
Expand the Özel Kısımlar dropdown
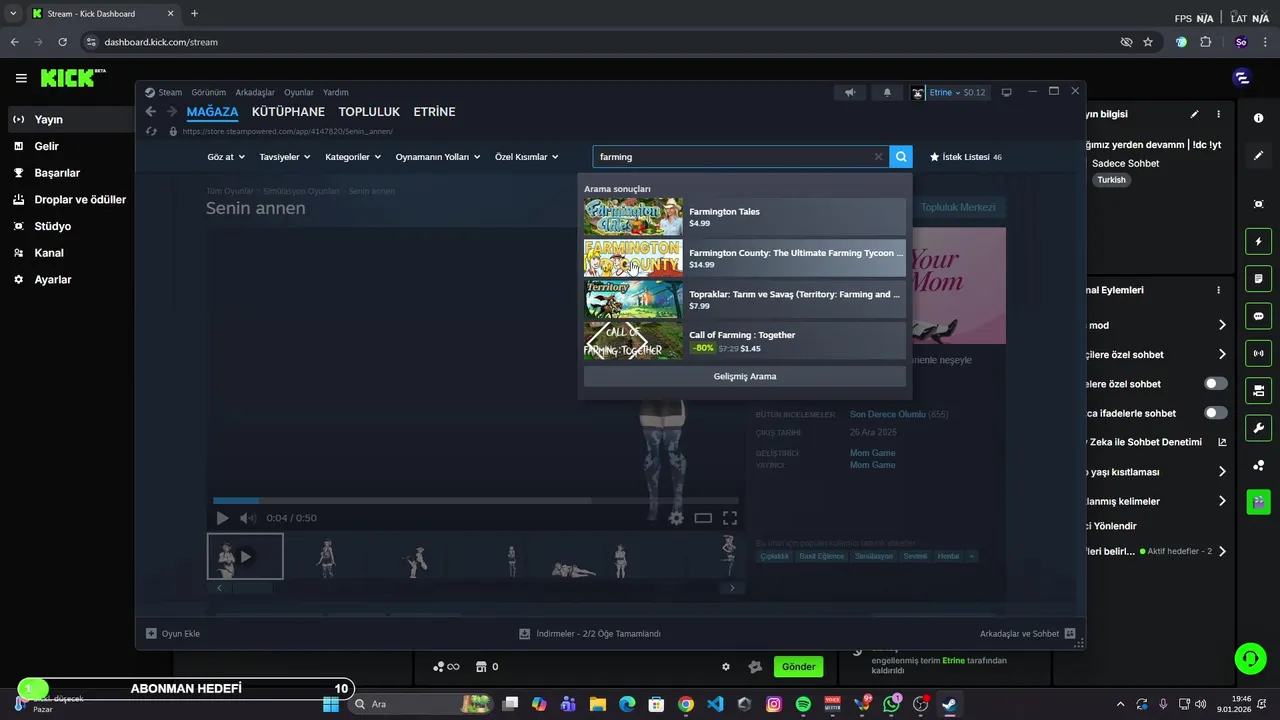(x=527, y=157)
